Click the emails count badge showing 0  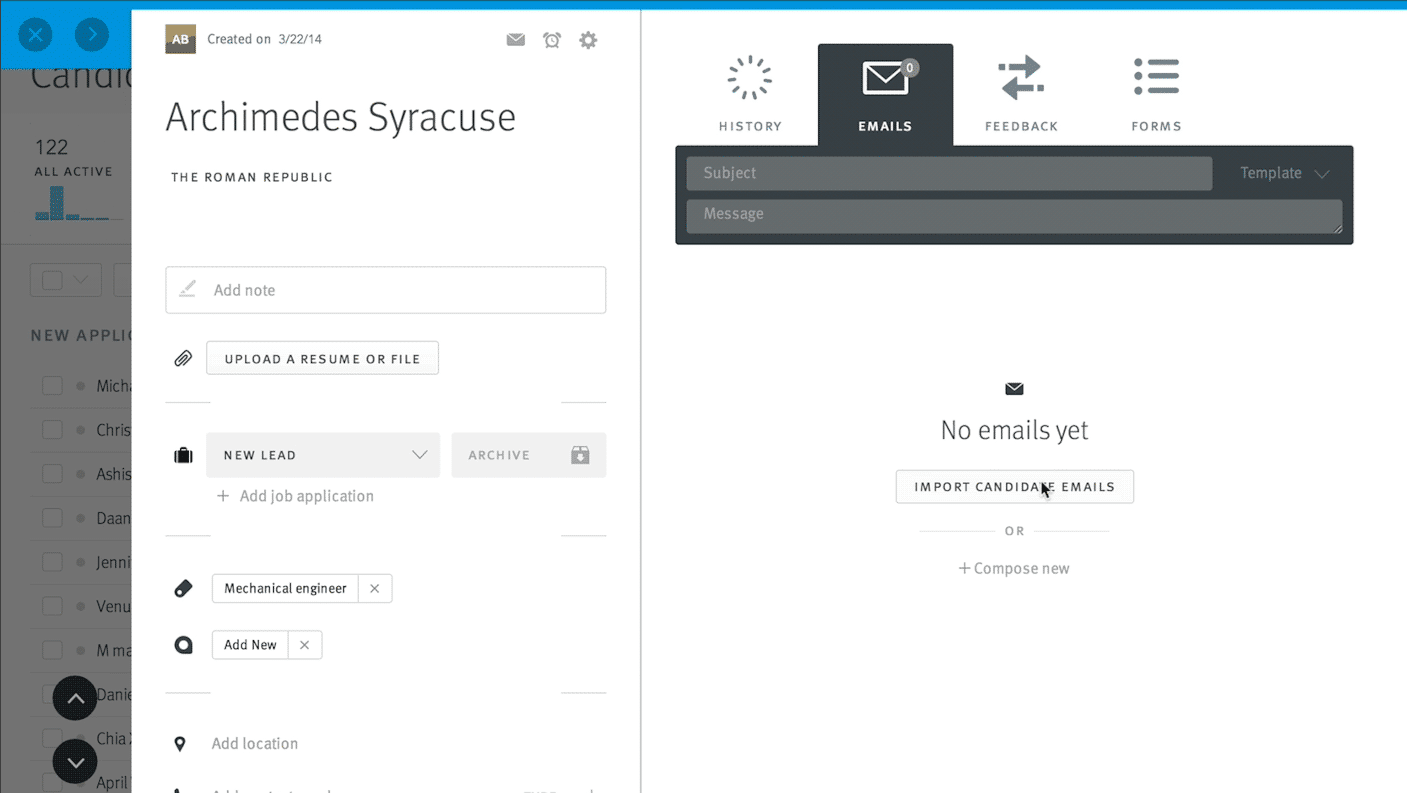(x=909, y=68)
